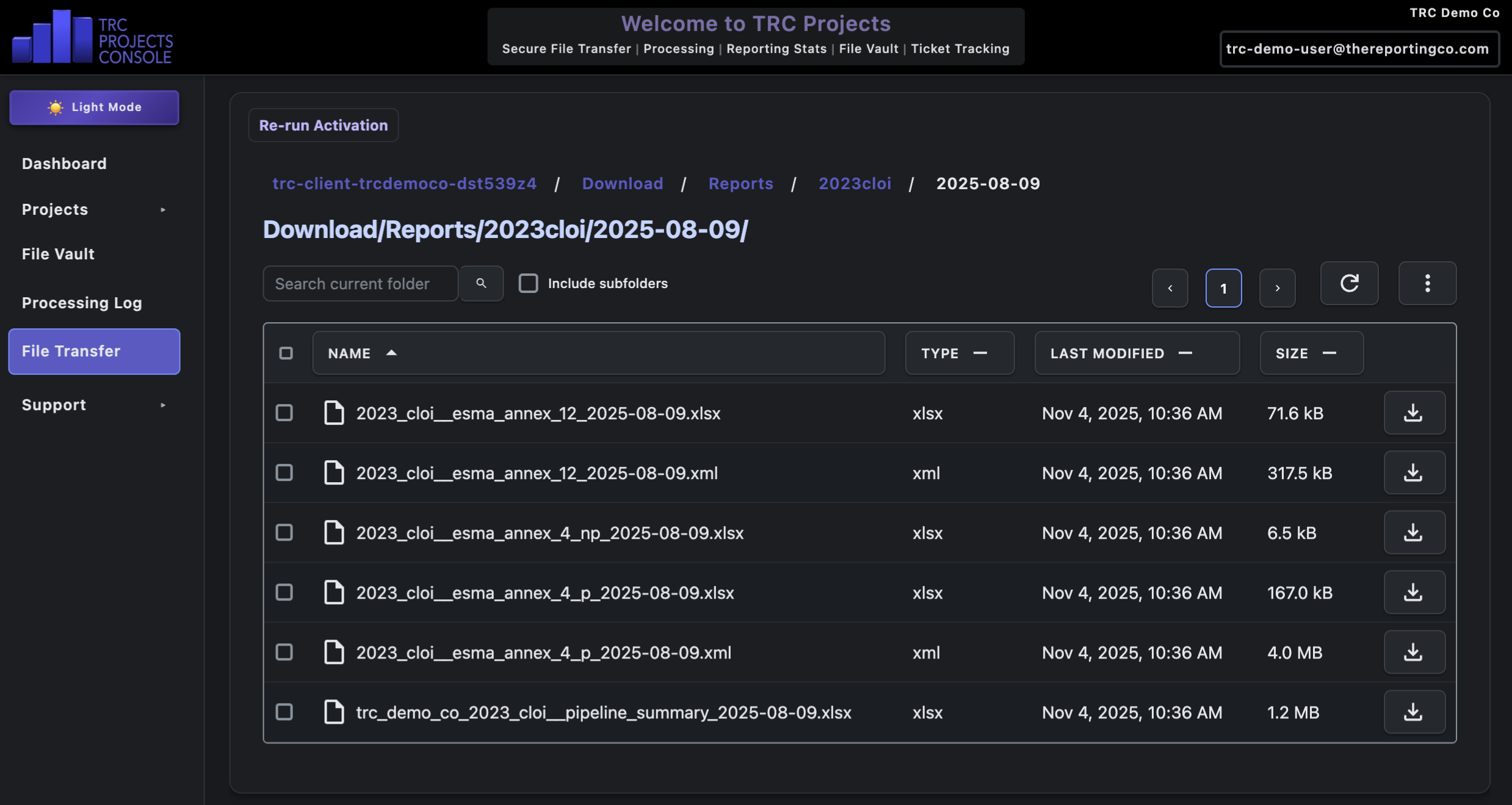Navigate to Reports breadcrumb link

[740, 184]
